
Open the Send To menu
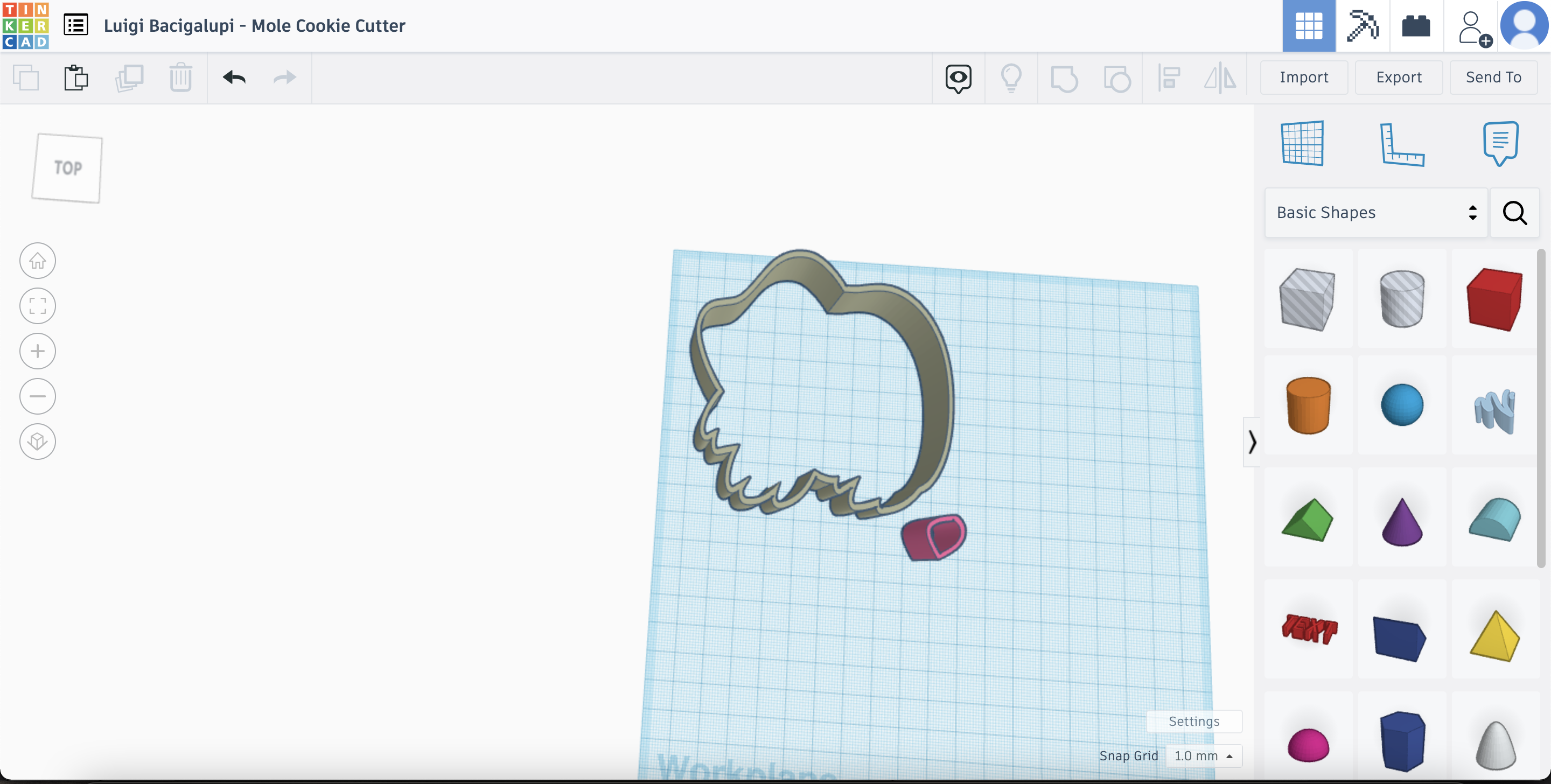[1493, 77]
